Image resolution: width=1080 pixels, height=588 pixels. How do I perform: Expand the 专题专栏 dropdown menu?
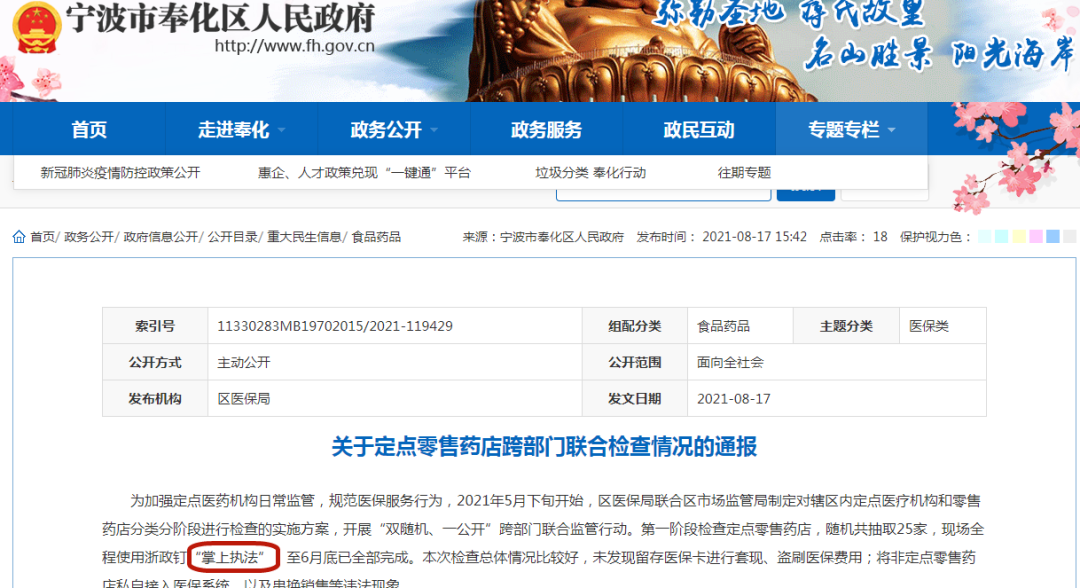(845, 128)
